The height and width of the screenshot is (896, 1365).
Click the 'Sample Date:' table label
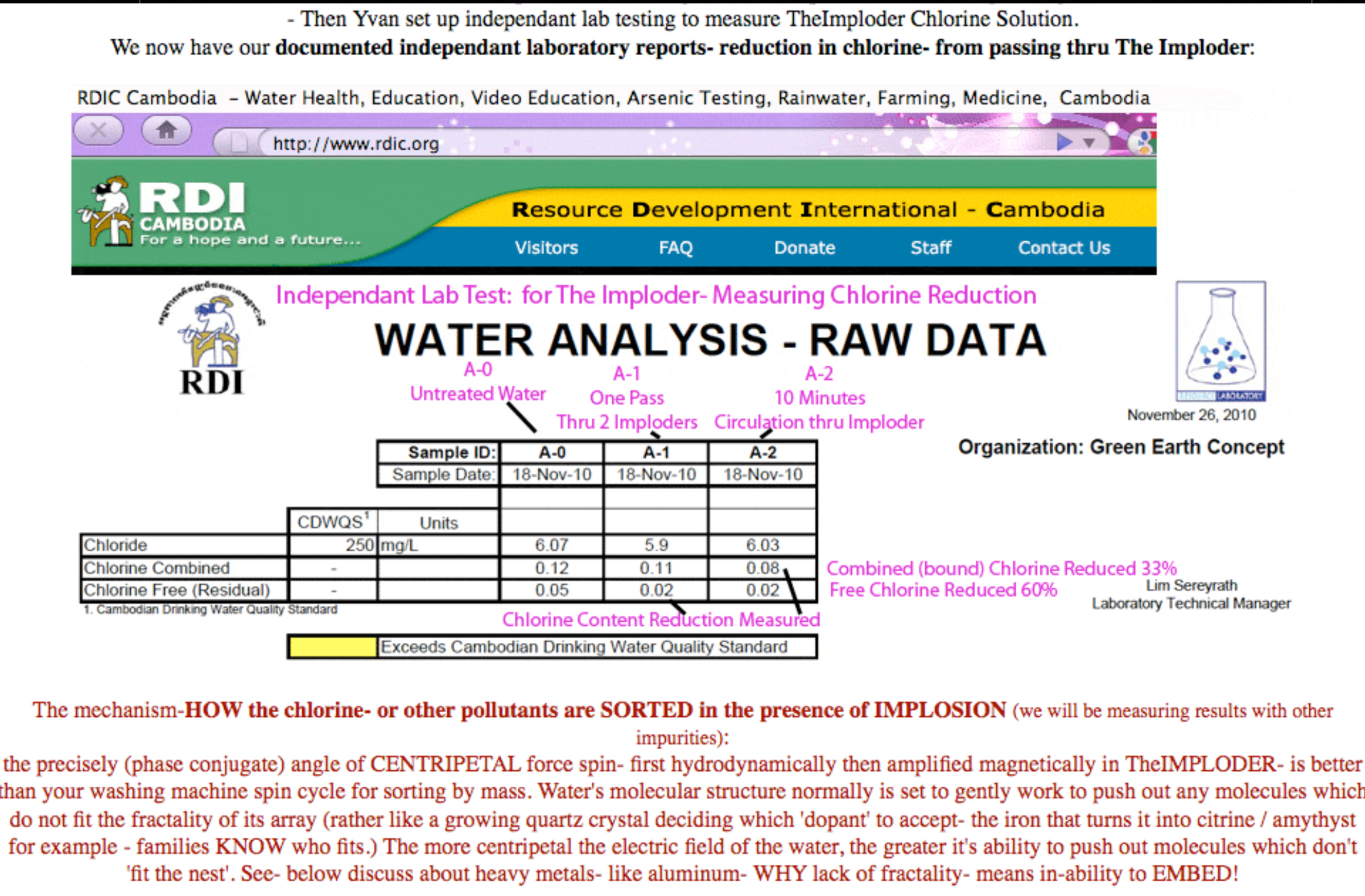[443, 474]
